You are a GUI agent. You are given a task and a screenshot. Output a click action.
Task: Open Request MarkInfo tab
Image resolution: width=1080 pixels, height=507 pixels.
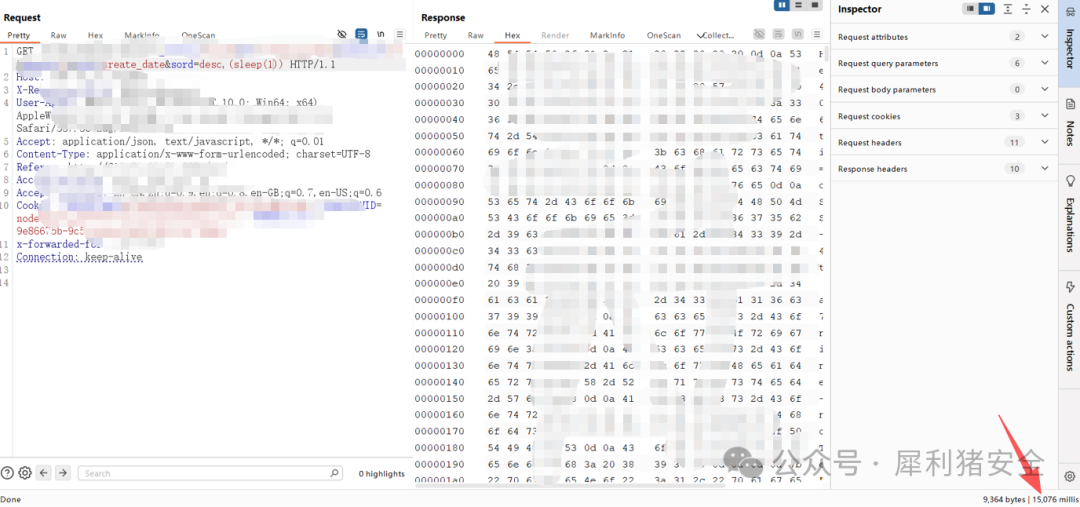pos(142,35)
